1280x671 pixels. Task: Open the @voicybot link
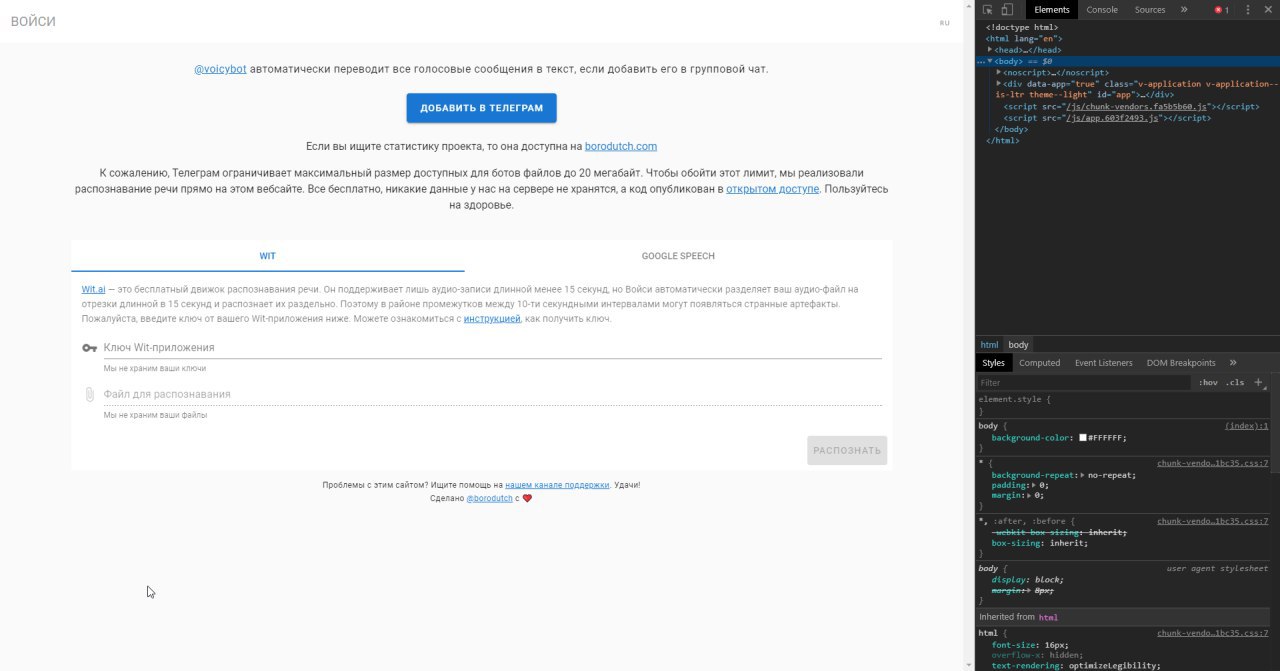tap(220, 69)
